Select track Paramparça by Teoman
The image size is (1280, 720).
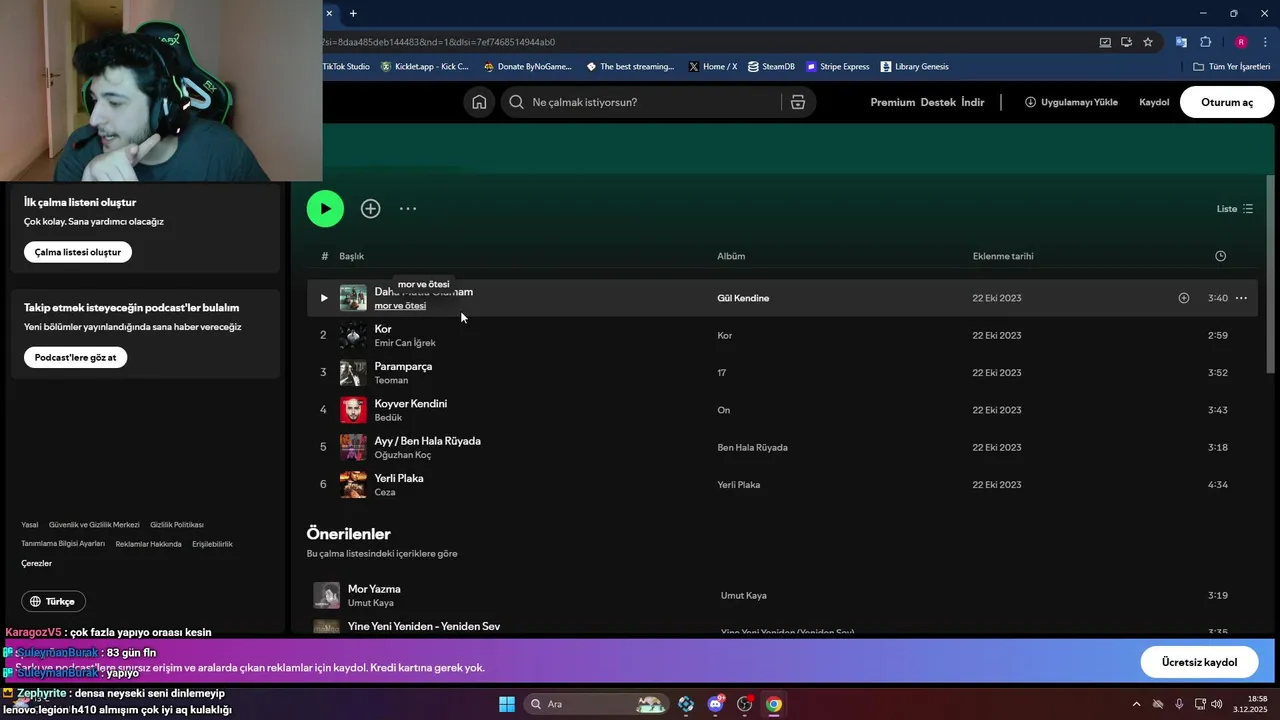pos(782,373)
